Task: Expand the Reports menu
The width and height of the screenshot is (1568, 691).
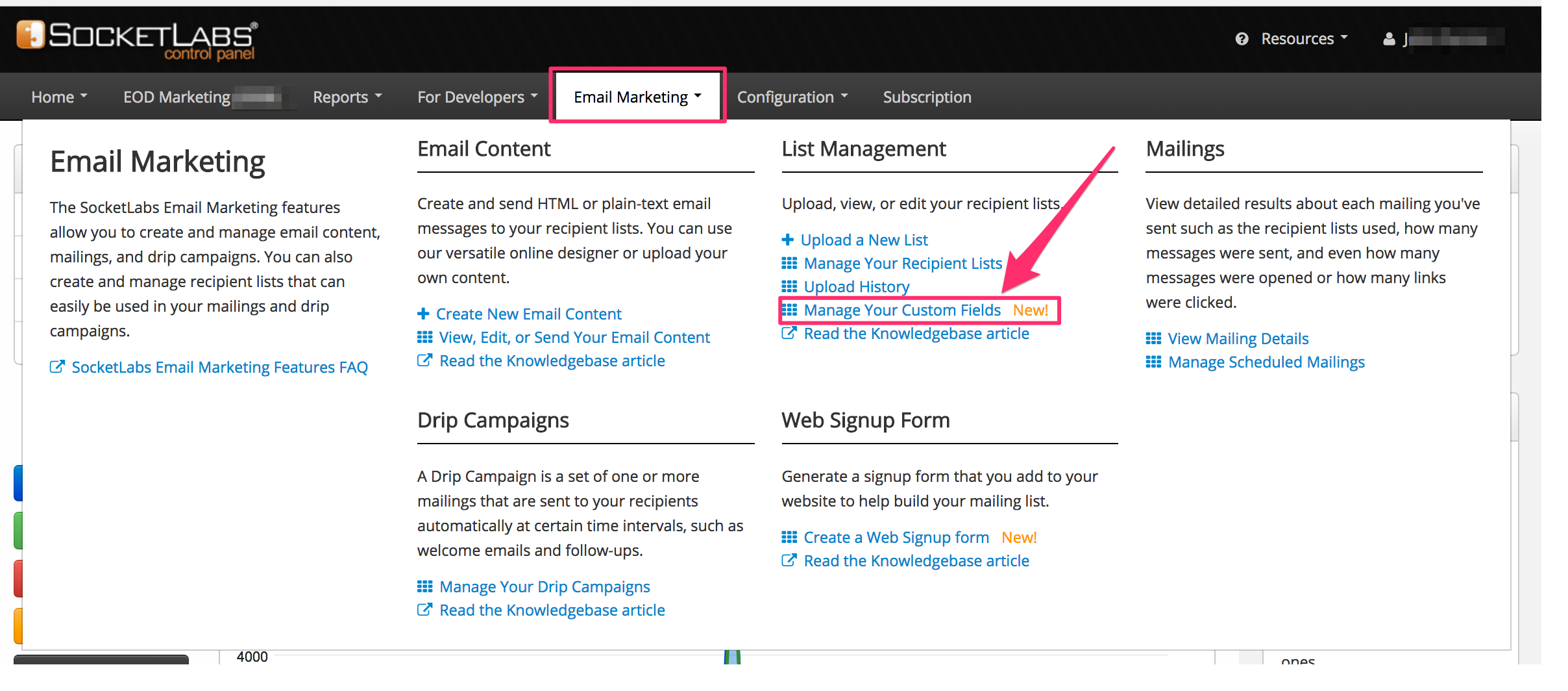Action: pyautogui.click(x=347, y=97)
